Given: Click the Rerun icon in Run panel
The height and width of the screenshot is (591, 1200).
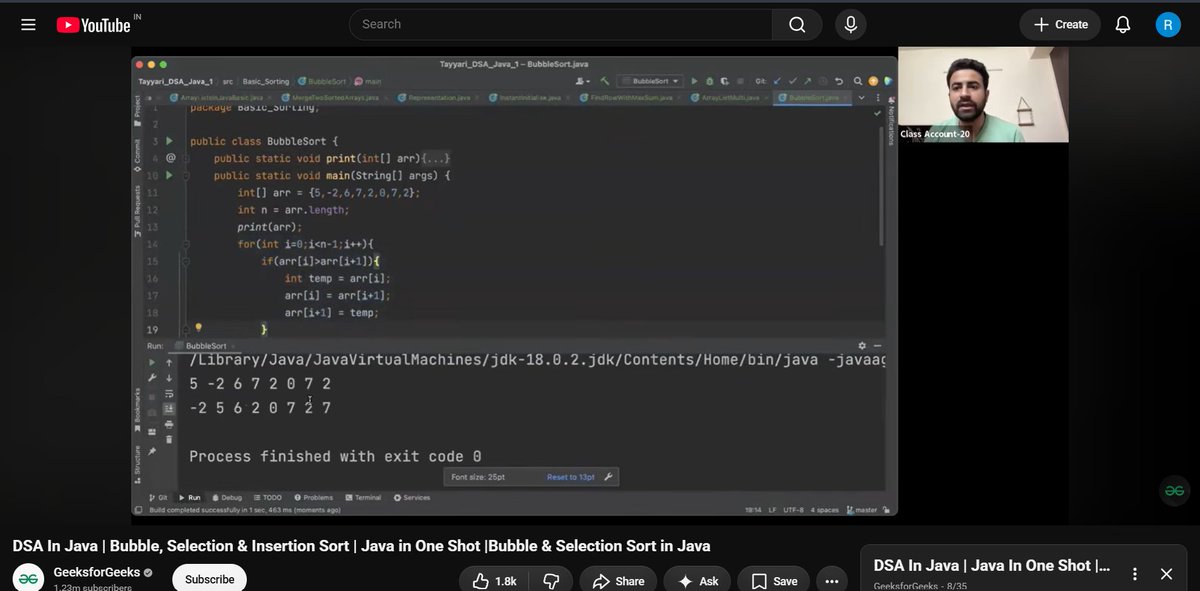Looking at the screenshot, I should (152, 362).
